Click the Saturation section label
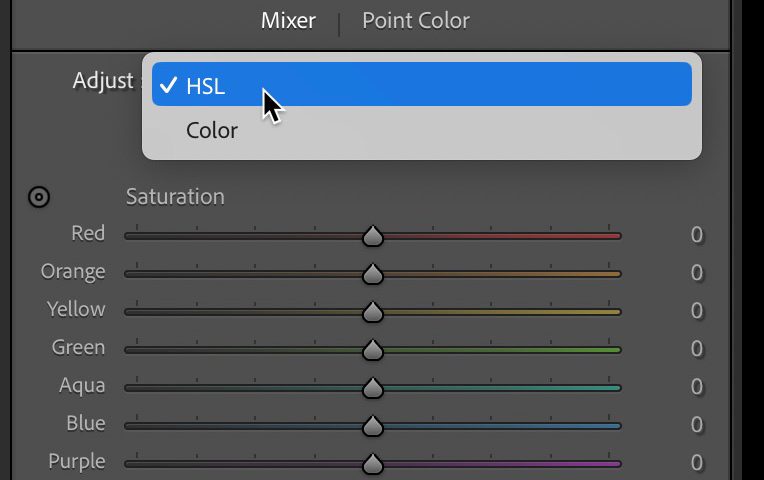 [x=175, y=197]
